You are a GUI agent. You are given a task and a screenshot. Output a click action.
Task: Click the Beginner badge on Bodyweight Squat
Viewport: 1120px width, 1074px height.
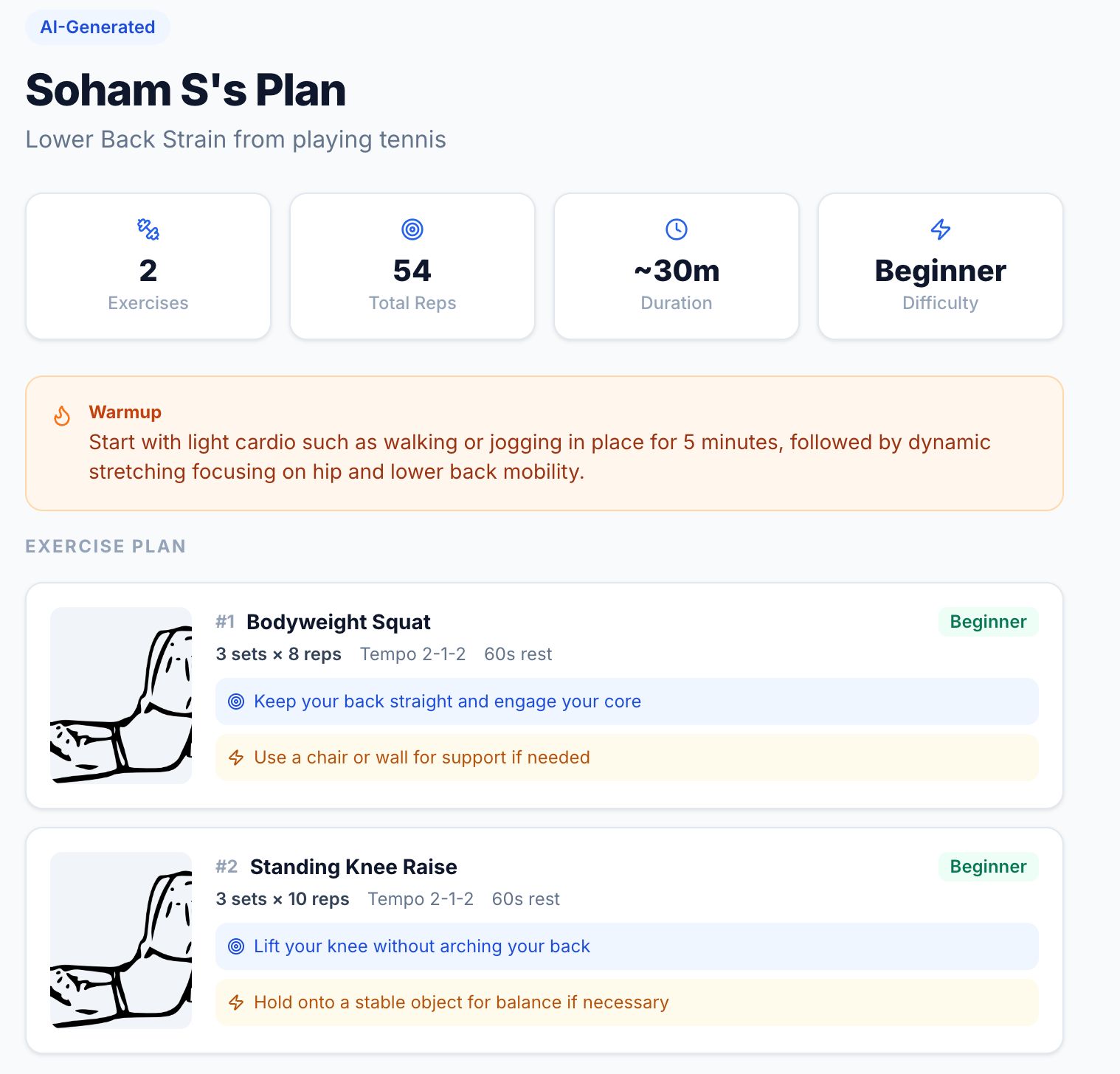click(988, 622)
